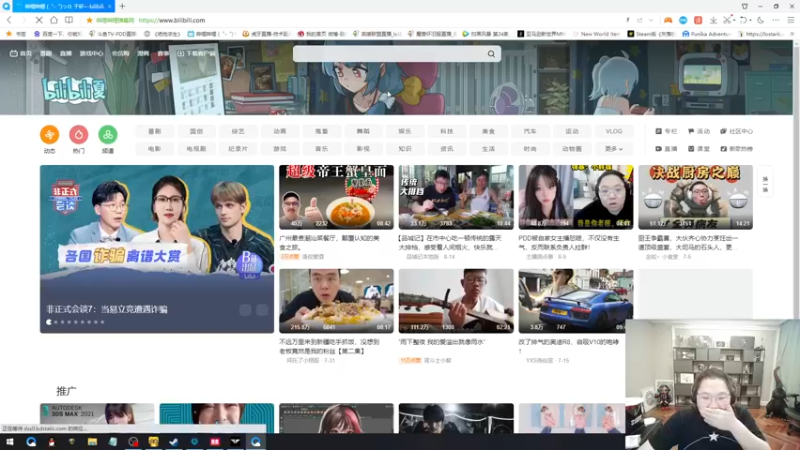Open the 生活 category
The image size is (800, 450).
[488, 148]
